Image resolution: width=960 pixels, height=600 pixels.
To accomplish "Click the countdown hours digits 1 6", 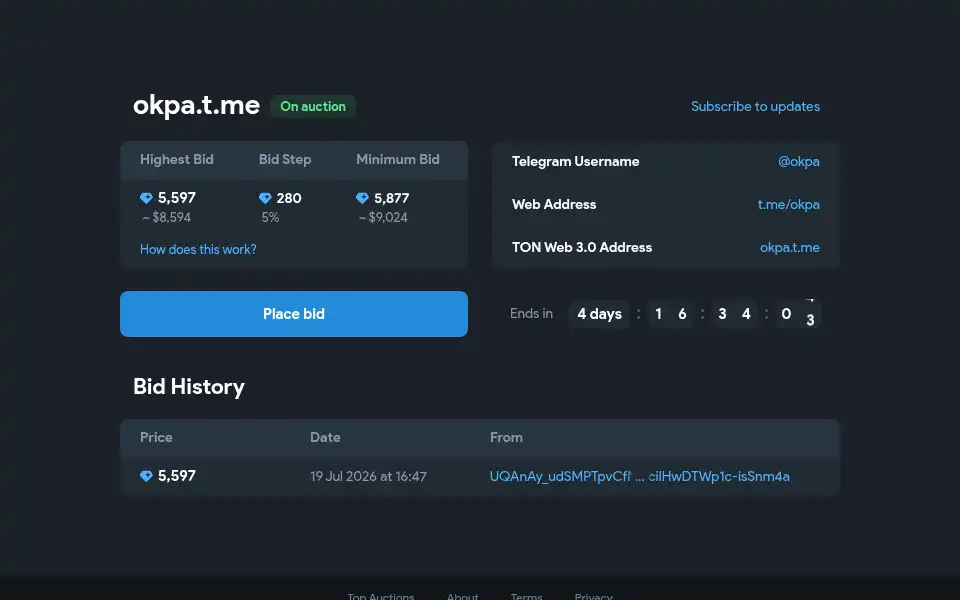I will coord(670,313).
